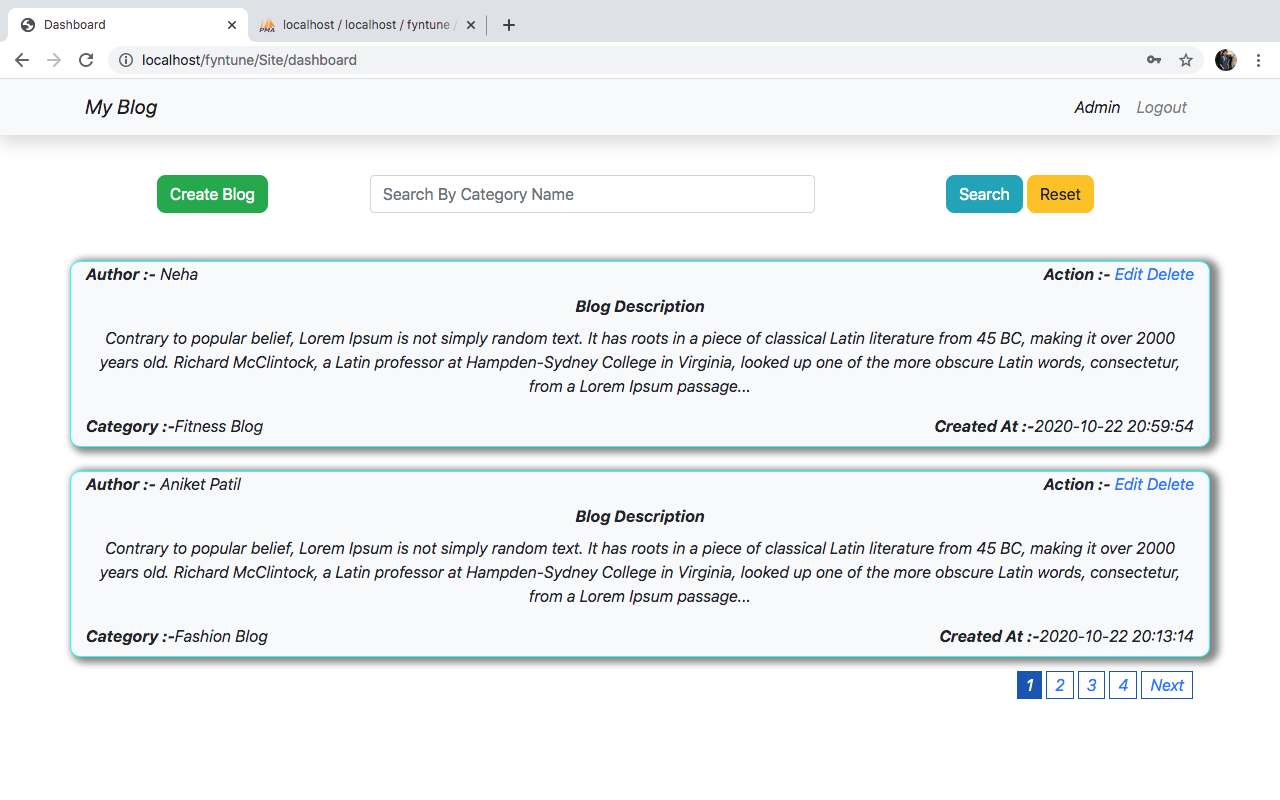Close the Dashboard tab
Viewport: 1280px width, 800px height.
tap(232, 25)
